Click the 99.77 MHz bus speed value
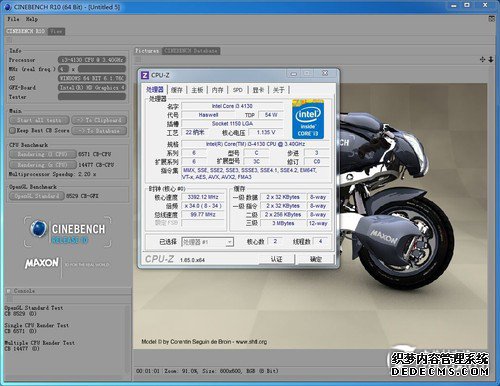This screenshot has height=386, width=500. point(203,214)
